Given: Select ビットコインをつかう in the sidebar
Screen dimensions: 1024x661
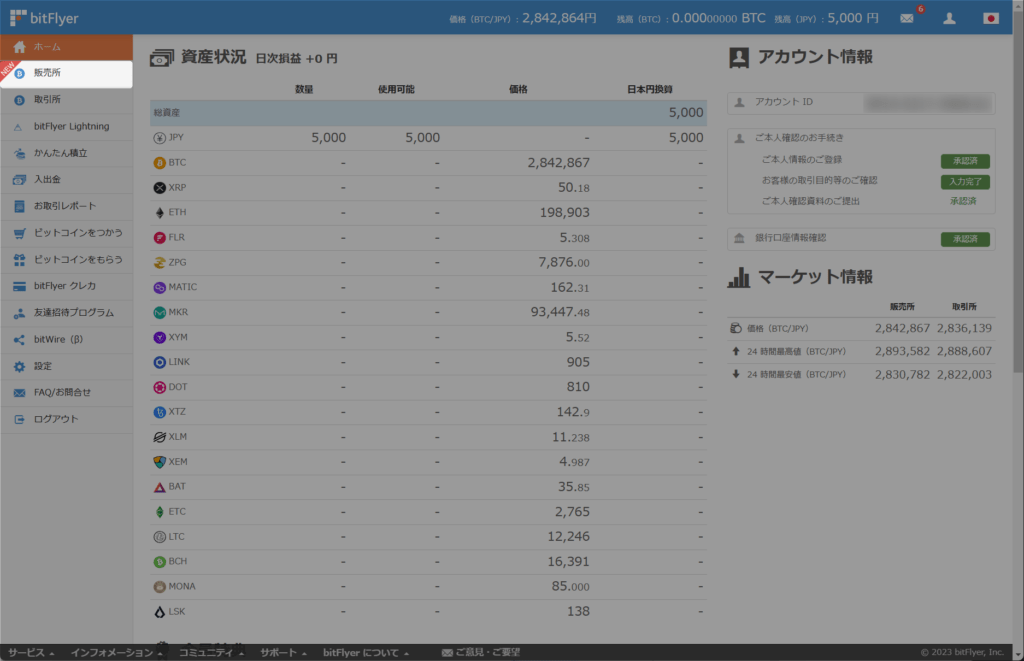Looking at the screenshot, I should pos(67,233).
